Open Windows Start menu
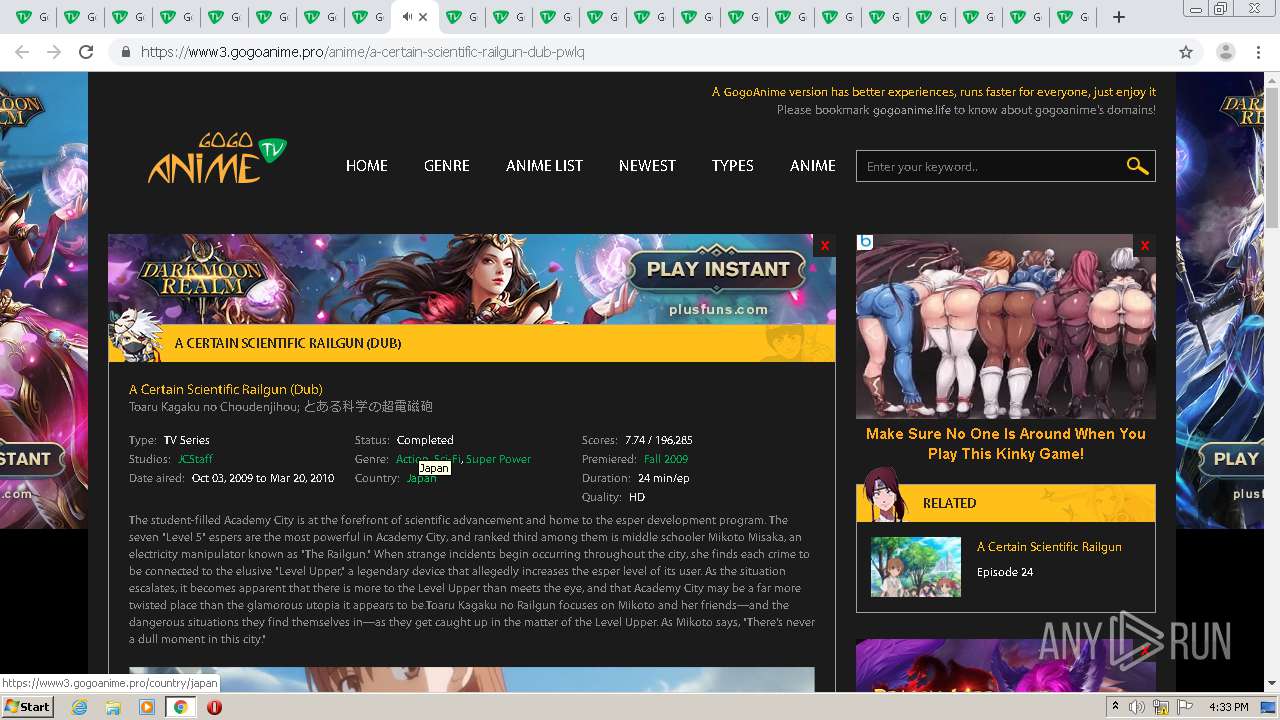 28,707
